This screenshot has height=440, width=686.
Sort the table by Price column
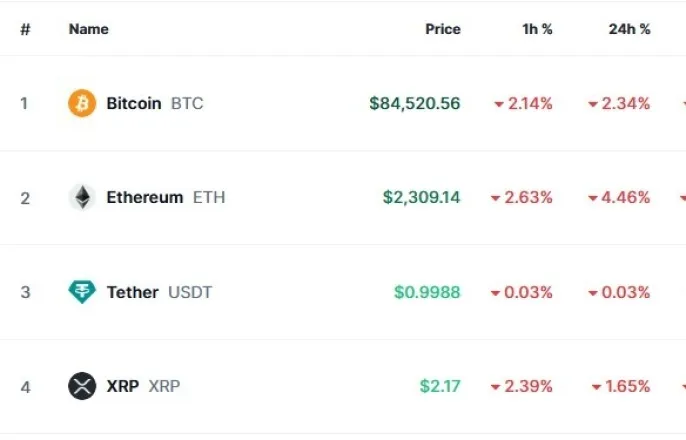click(443, 29)
